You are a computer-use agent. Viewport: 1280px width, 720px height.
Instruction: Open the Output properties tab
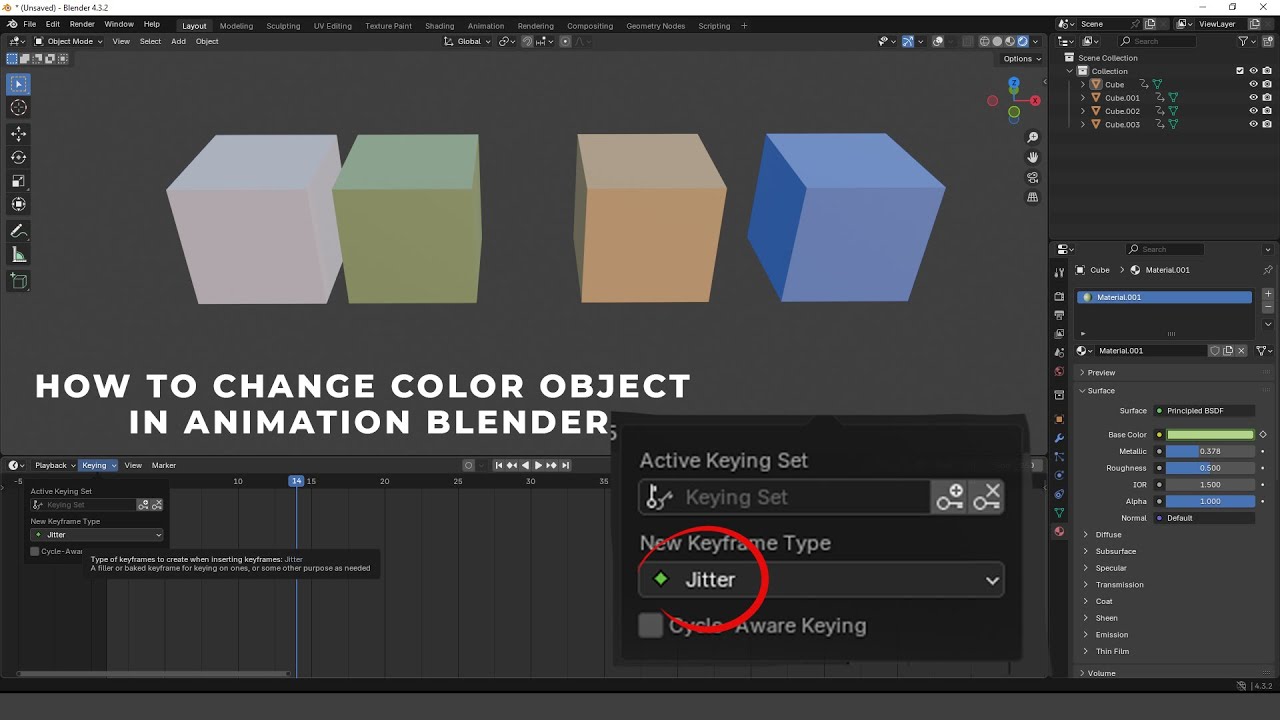pyautogui.click(x=1059, y=315)
